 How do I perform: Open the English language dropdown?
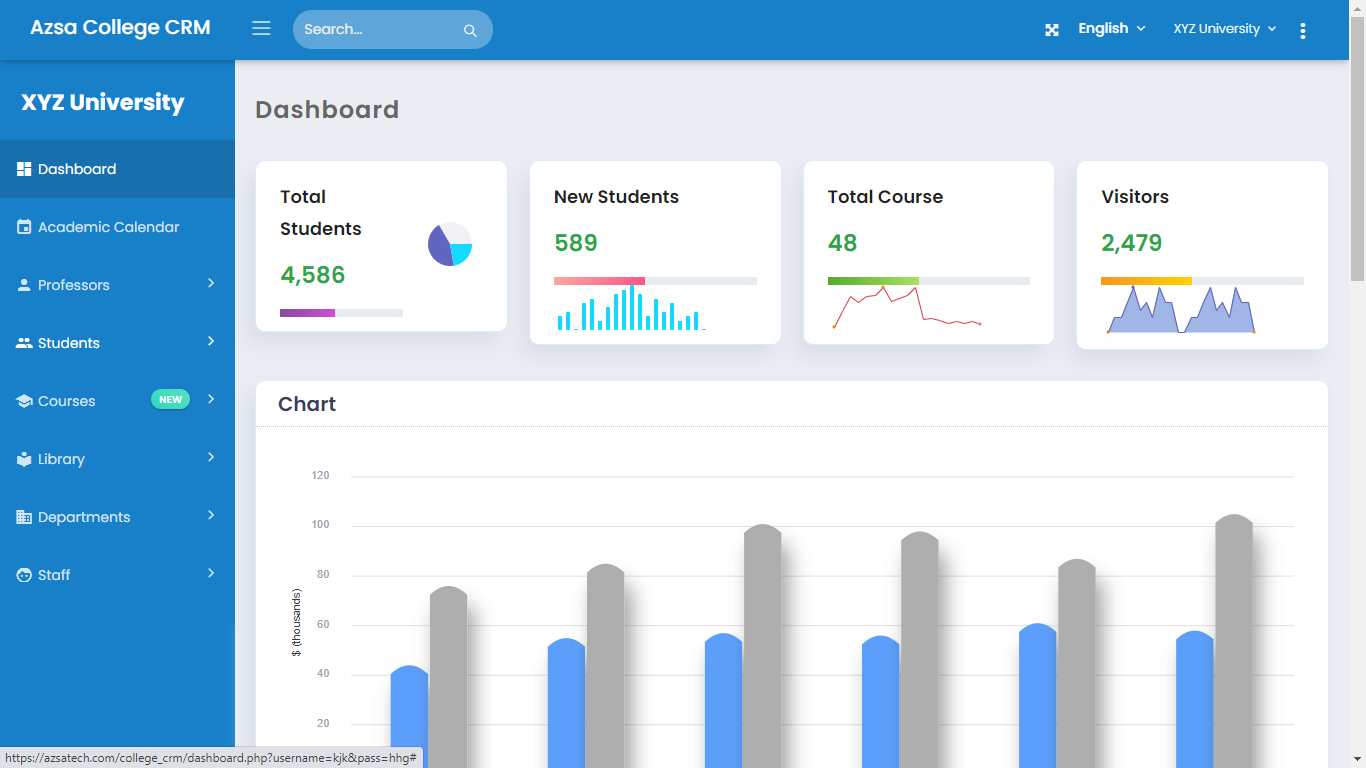[1111, 29]
